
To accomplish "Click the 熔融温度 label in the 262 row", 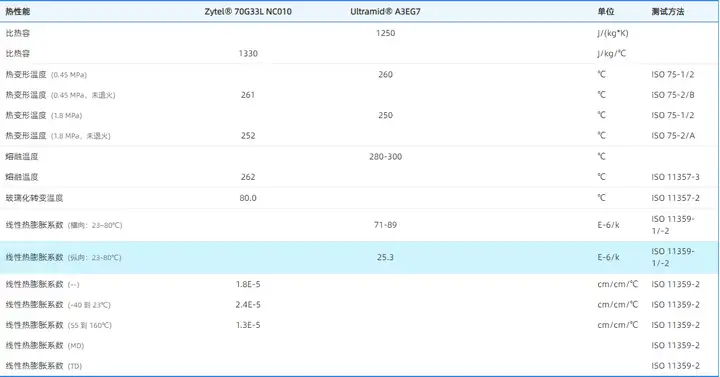I will [x=22, y=177].
